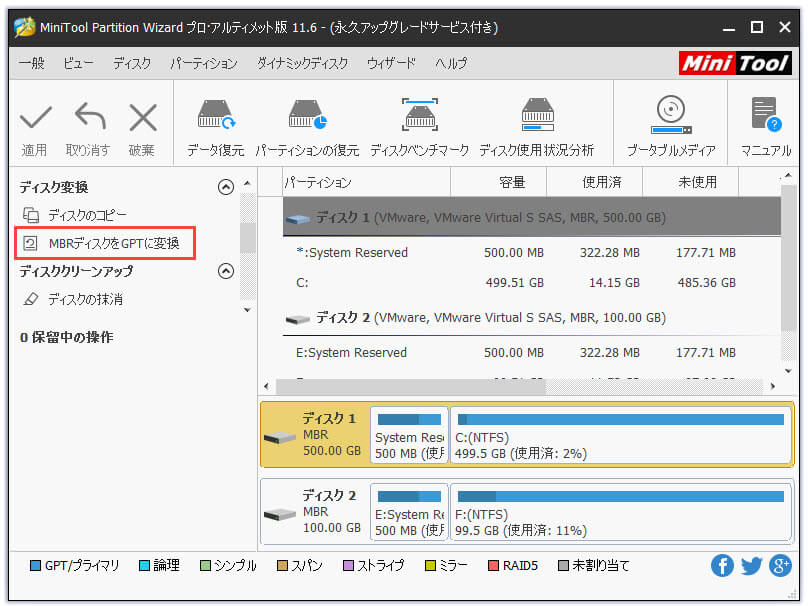Open the ウィザード menu

[391, 62]
